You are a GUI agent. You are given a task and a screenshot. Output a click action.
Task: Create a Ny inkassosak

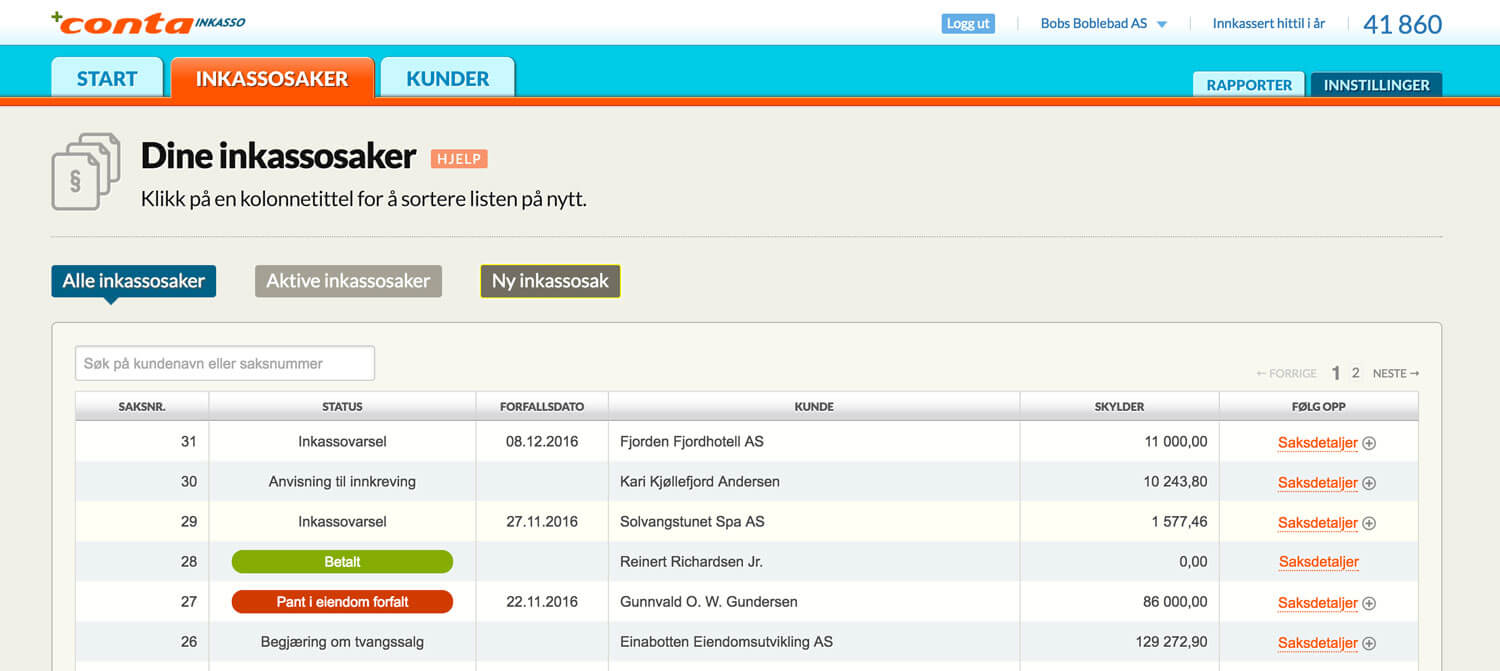click(x=550, y=281)
